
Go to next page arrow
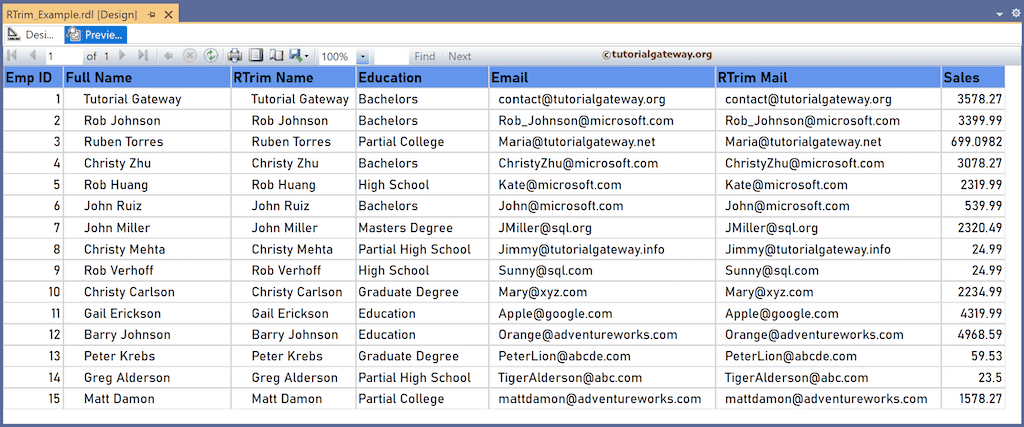(122, 55)
